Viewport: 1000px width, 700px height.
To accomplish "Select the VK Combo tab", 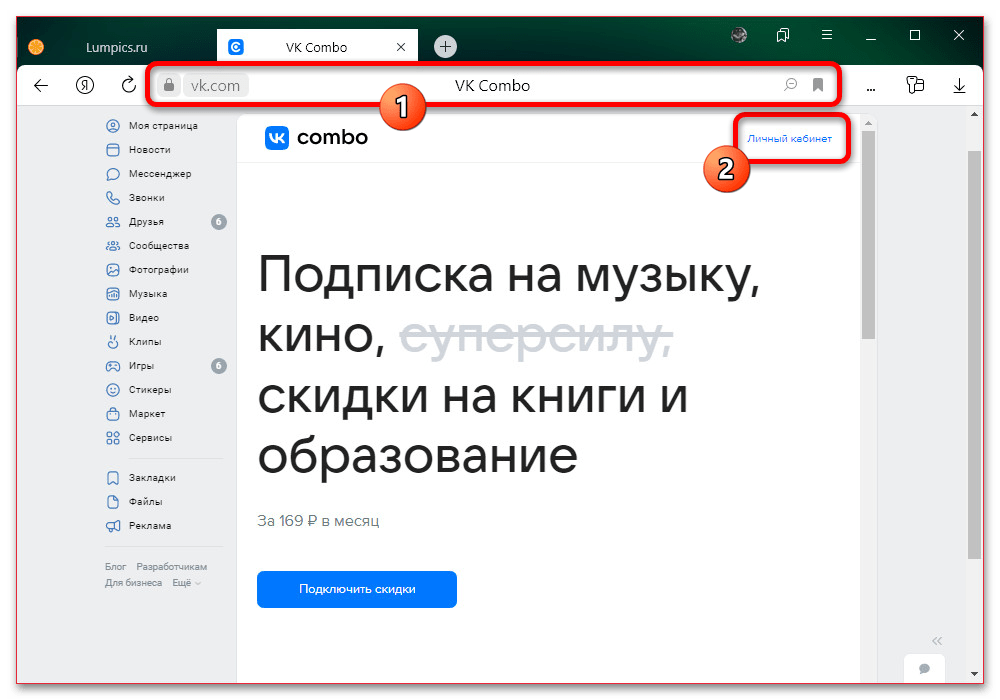I will [317, 47].
